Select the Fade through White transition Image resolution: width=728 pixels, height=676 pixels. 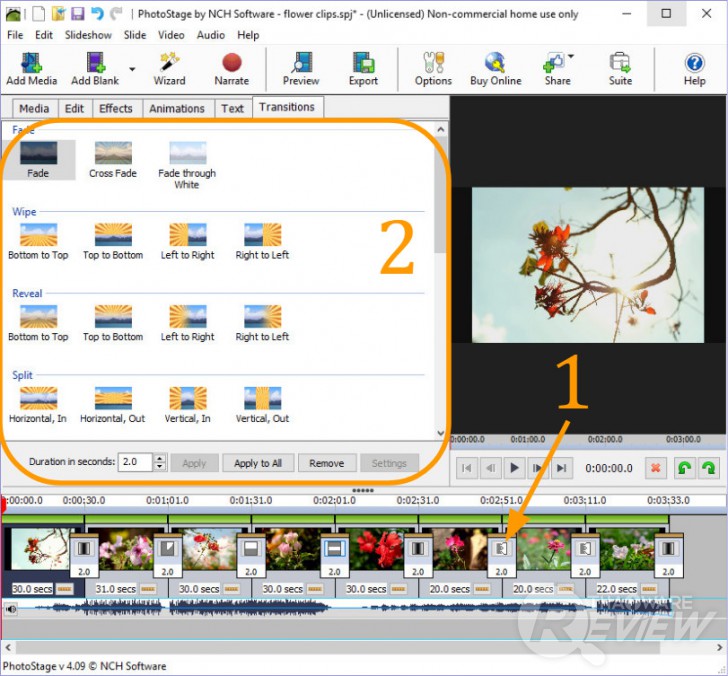187,165
